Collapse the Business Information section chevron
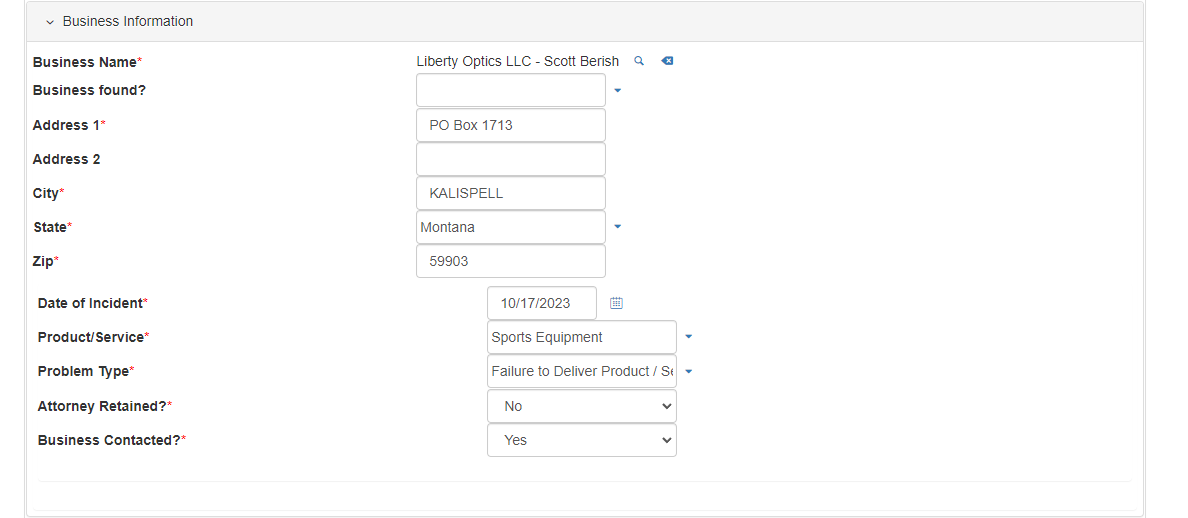The image size is (1188, 518). pos(50,22)
